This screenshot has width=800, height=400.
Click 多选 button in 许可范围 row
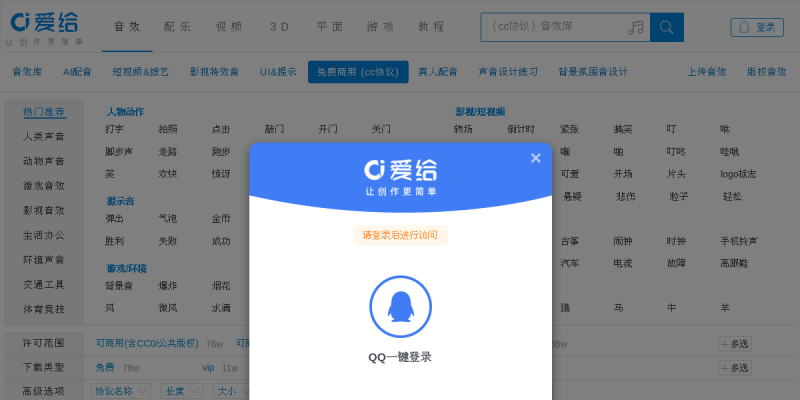click(x=735, y=344)
